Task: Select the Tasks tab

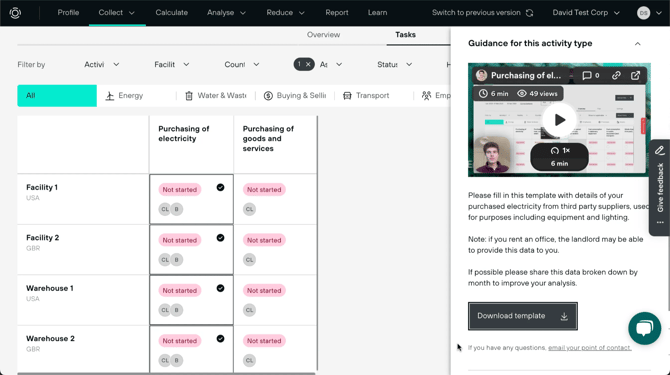Action: coord(406,35)
